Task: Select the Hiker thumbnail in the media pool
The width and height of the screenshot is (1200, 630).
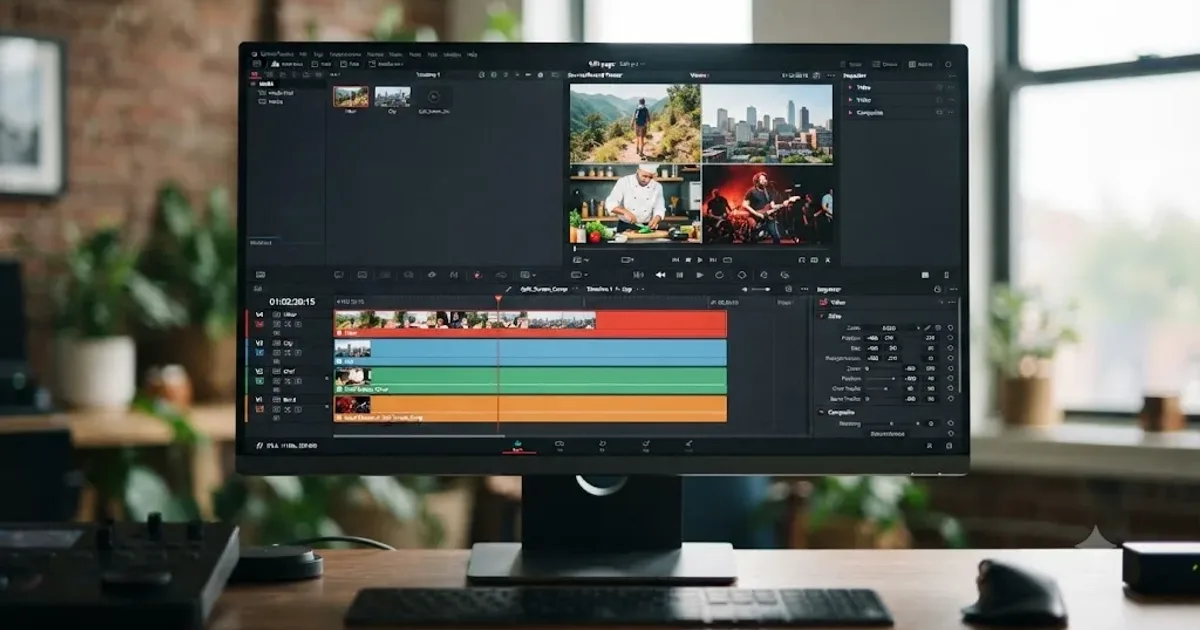Action: (x=351, y=96)
